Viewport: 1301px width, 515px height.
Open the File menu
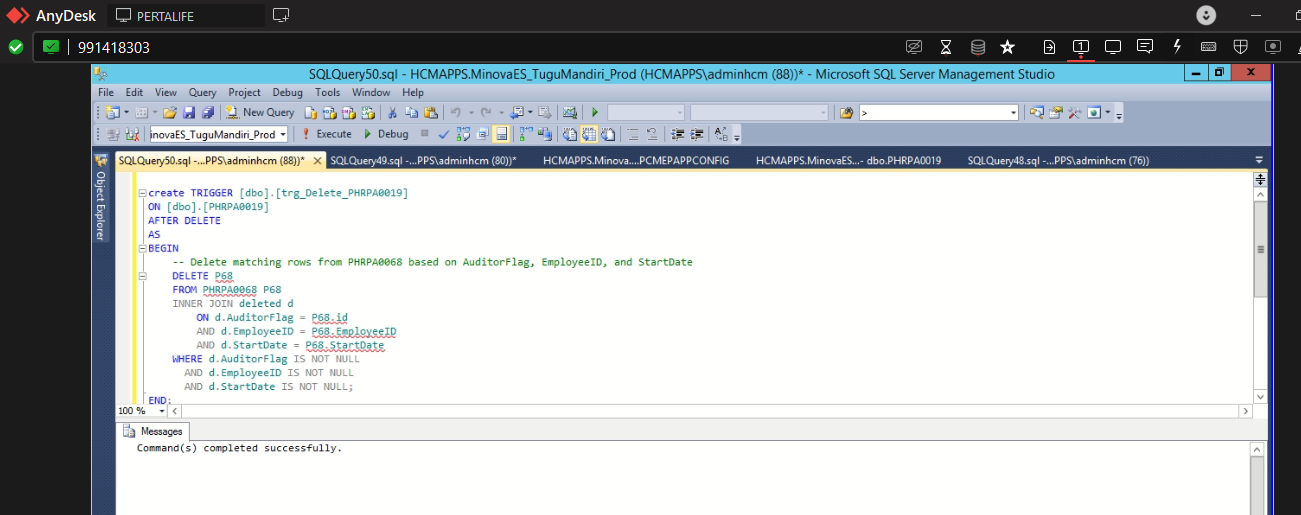click(105, 92)
